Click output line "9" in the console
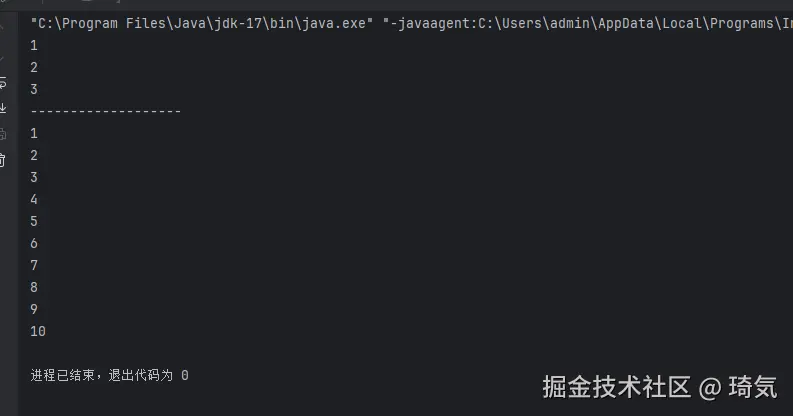This screenshot has width=793, height=416. coord(34,309)
